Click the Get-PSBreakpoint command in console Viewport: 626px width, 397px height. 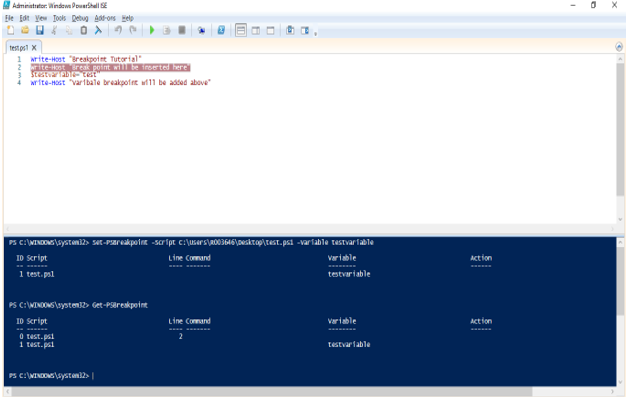[x=120, y=305]
